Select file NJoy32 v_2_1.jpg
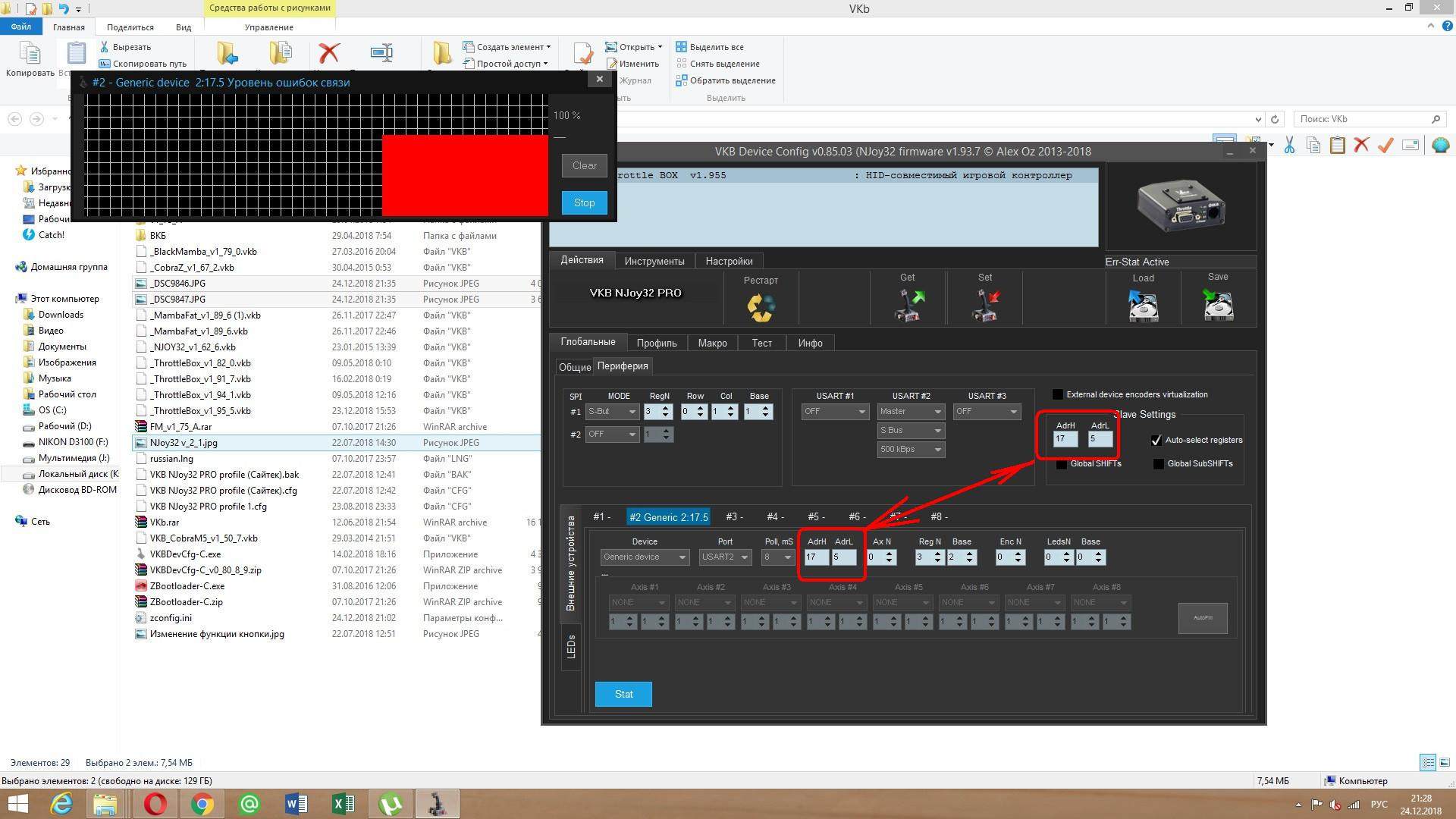 coord(337,443)
